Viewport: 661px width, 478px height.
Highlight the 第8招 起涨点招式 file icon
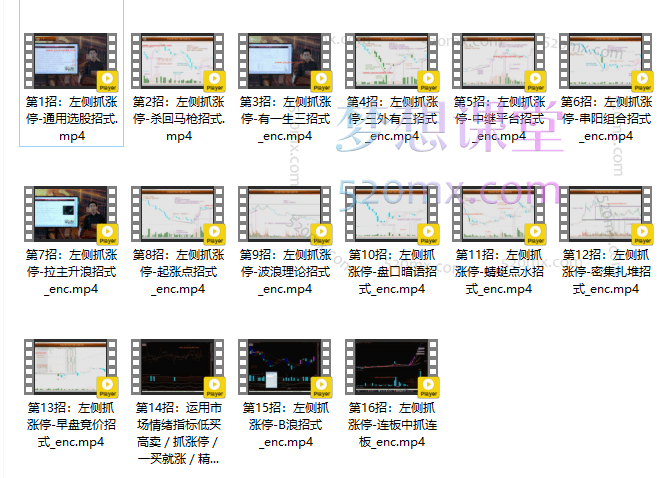point(178,214)
